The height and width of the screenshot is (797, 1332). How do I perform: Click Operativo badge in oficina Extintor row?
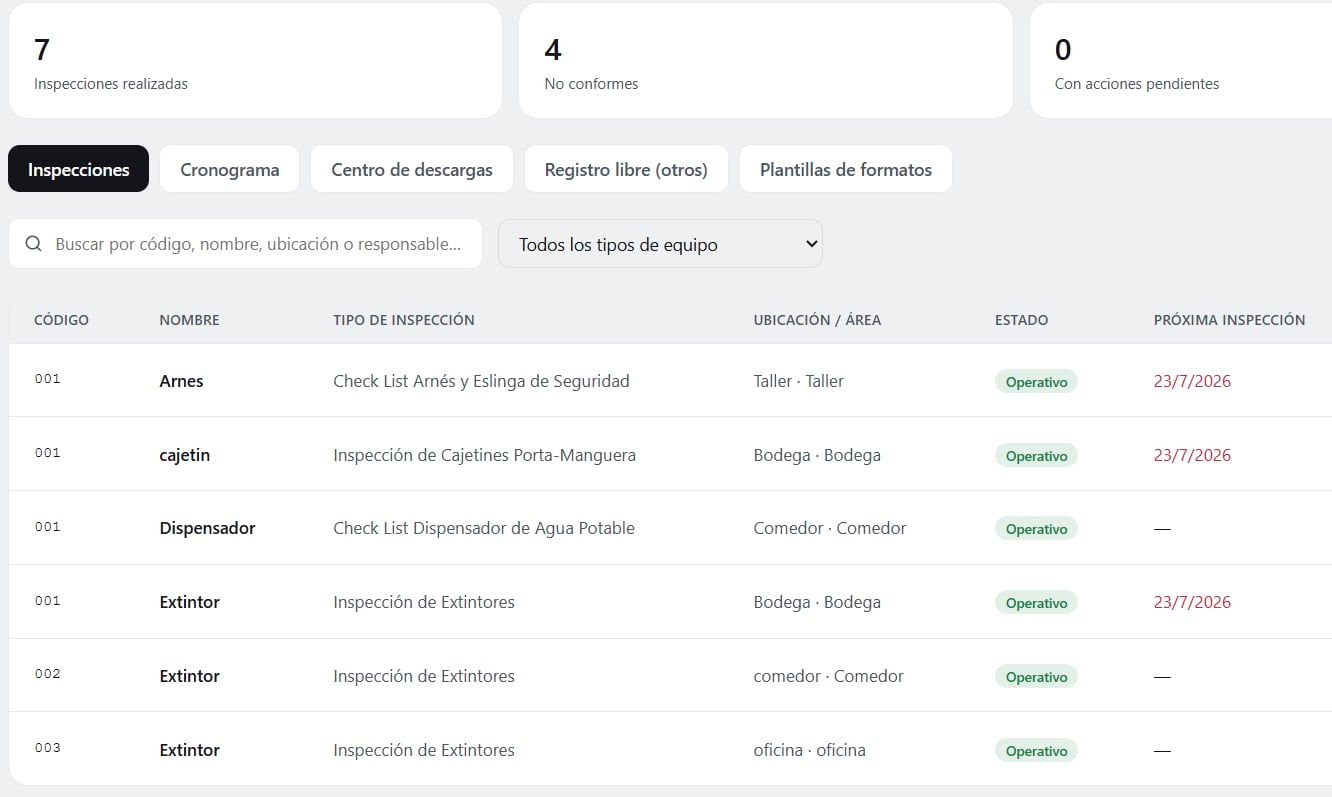[x=1036, y=751]
